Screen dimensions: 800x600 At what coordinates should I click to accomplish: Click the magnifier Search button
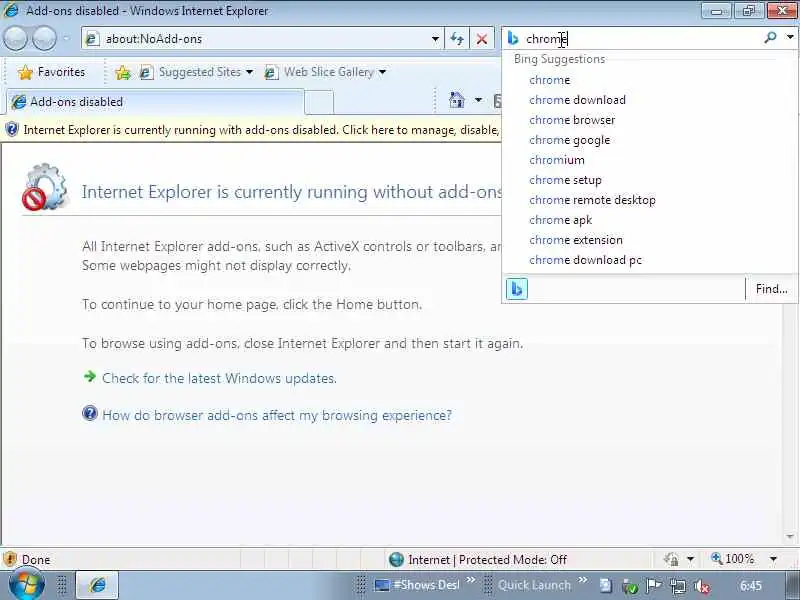(770, 38)
